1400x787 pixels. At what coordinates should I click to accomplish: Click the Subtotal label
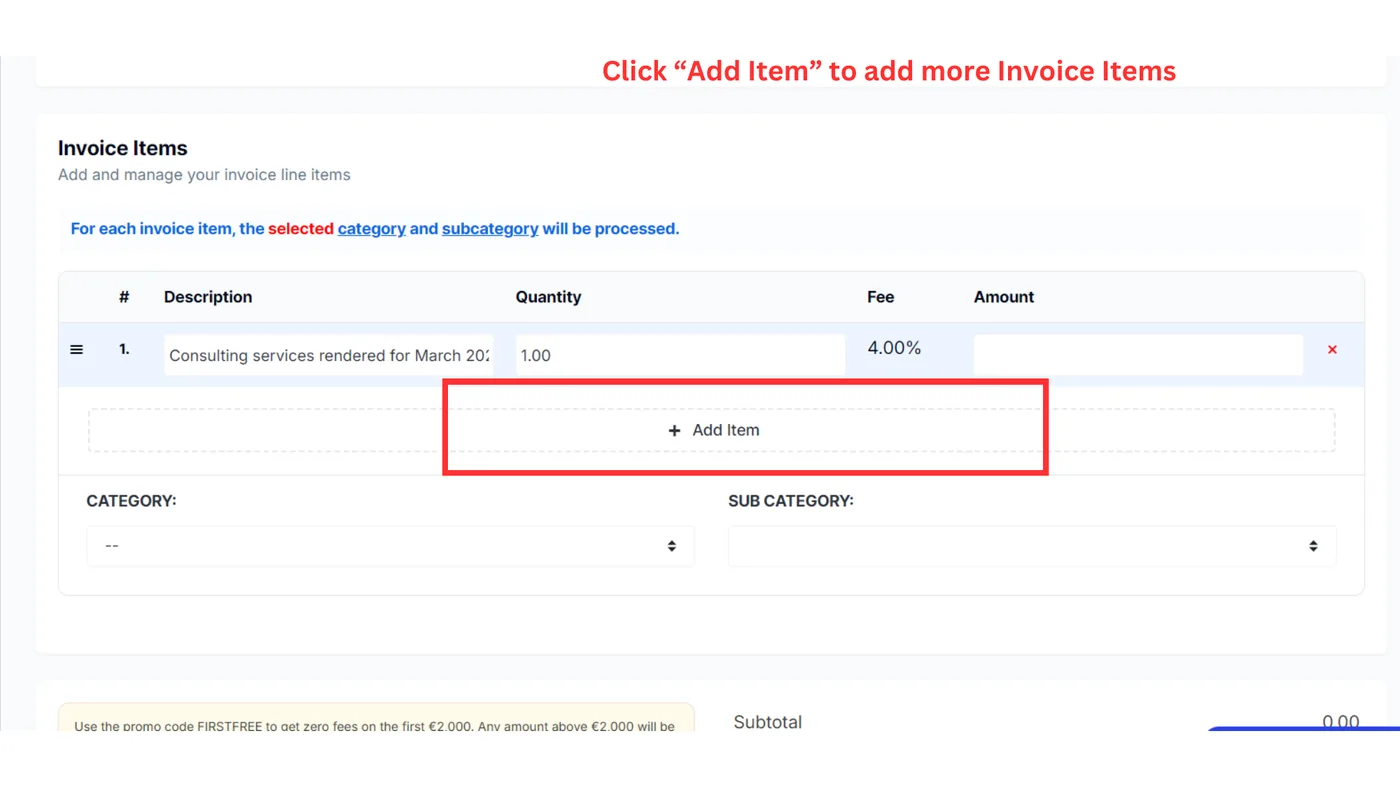(x=768, y=722)
